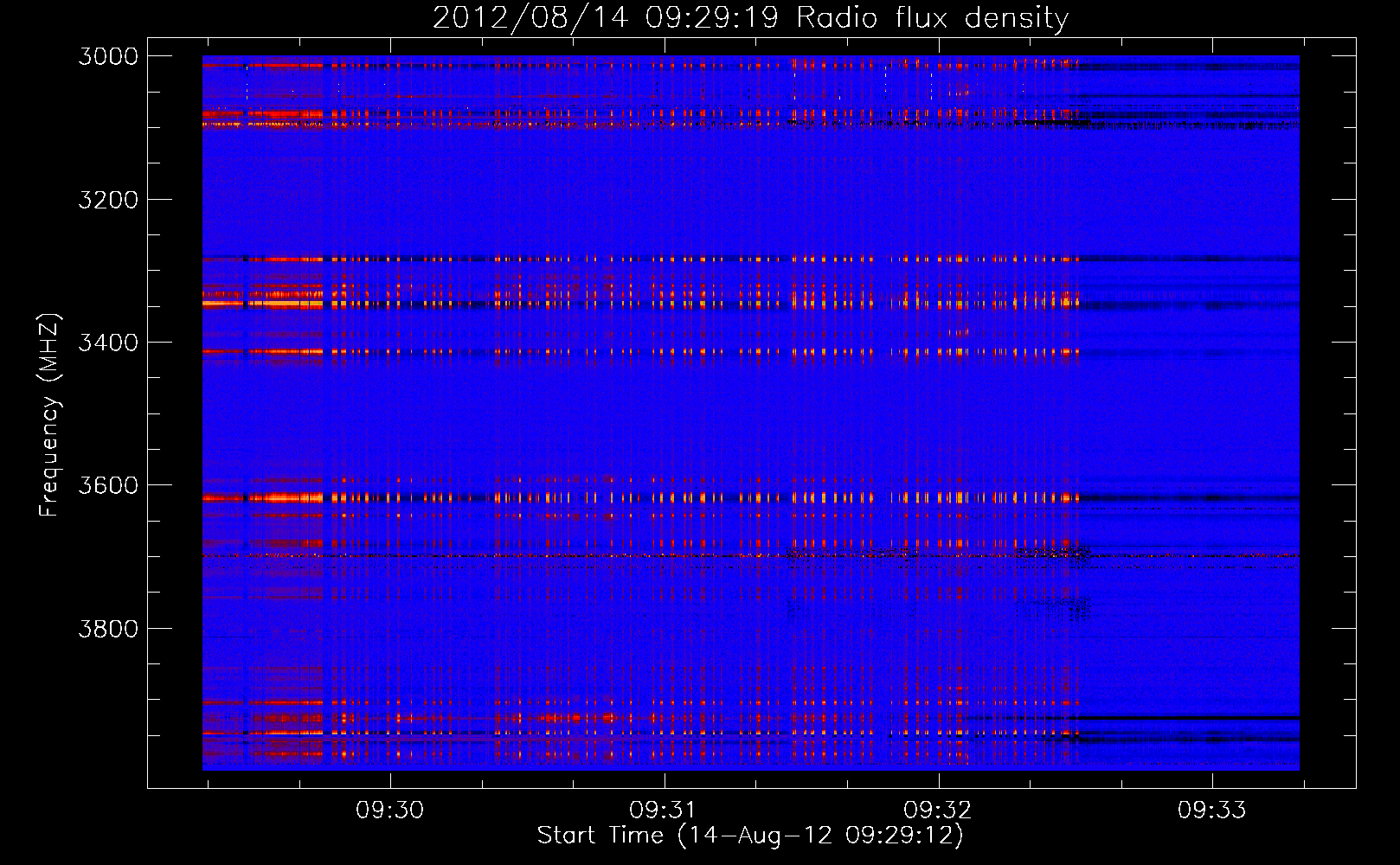This screenshot has width=1400, height=865.
Task: Click the 09:33 time tick label
Action: click(1212, 810)
